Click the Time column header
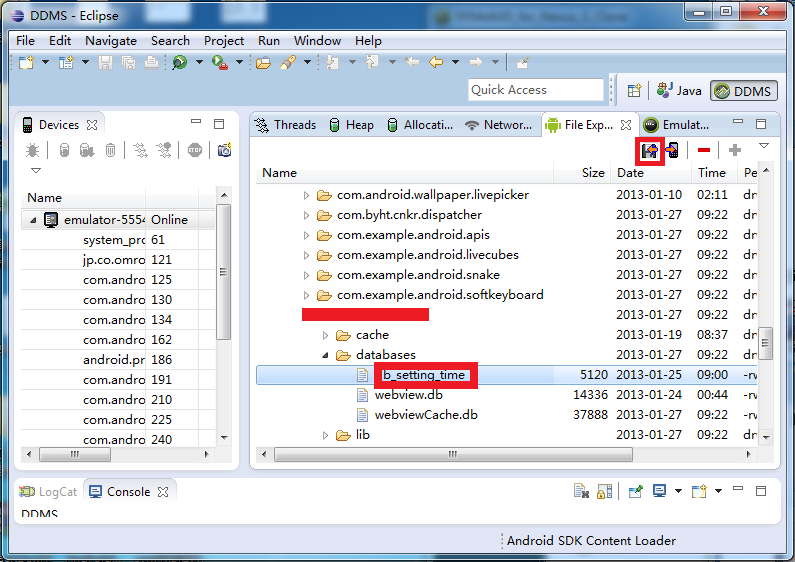This screenshot has width=795, height=562. pyautogui.click(x=712, y=173)
